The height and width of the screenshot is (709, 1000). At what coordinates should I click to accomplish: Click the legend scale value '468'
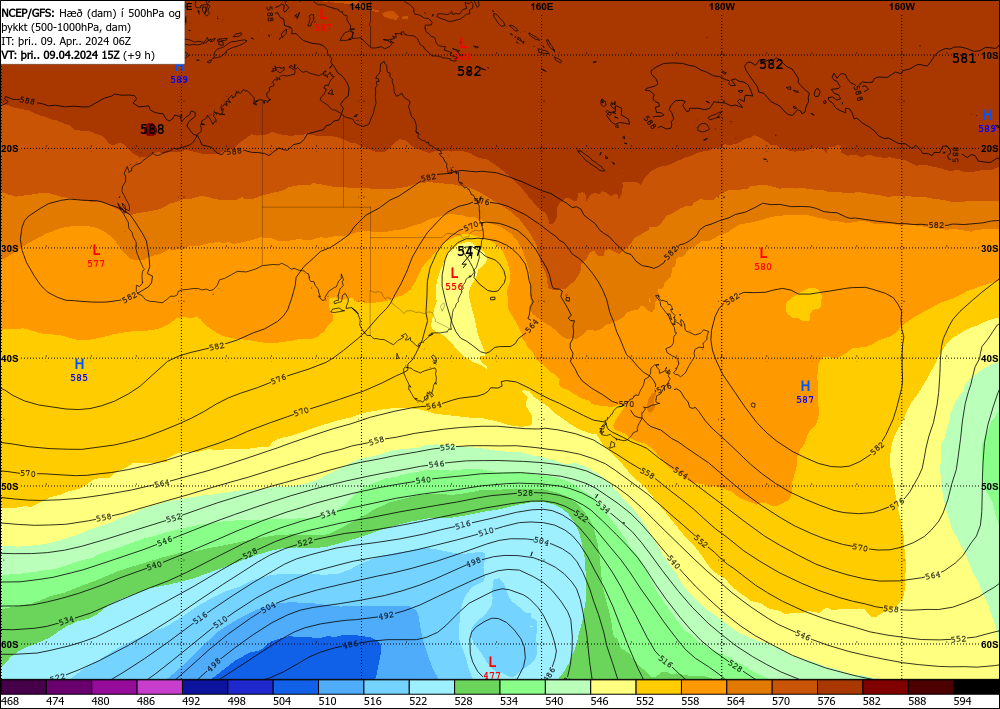9,701
